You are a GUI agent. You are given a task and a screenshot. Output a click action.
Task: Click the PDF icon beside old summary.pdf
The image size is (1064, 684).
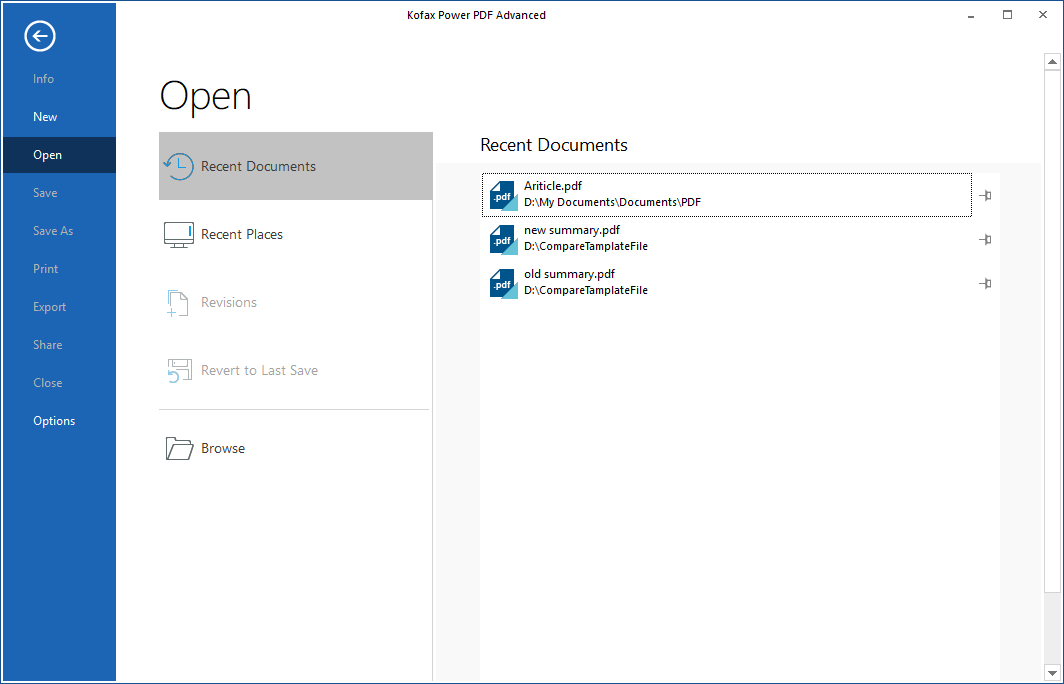[x=503, y=283]
